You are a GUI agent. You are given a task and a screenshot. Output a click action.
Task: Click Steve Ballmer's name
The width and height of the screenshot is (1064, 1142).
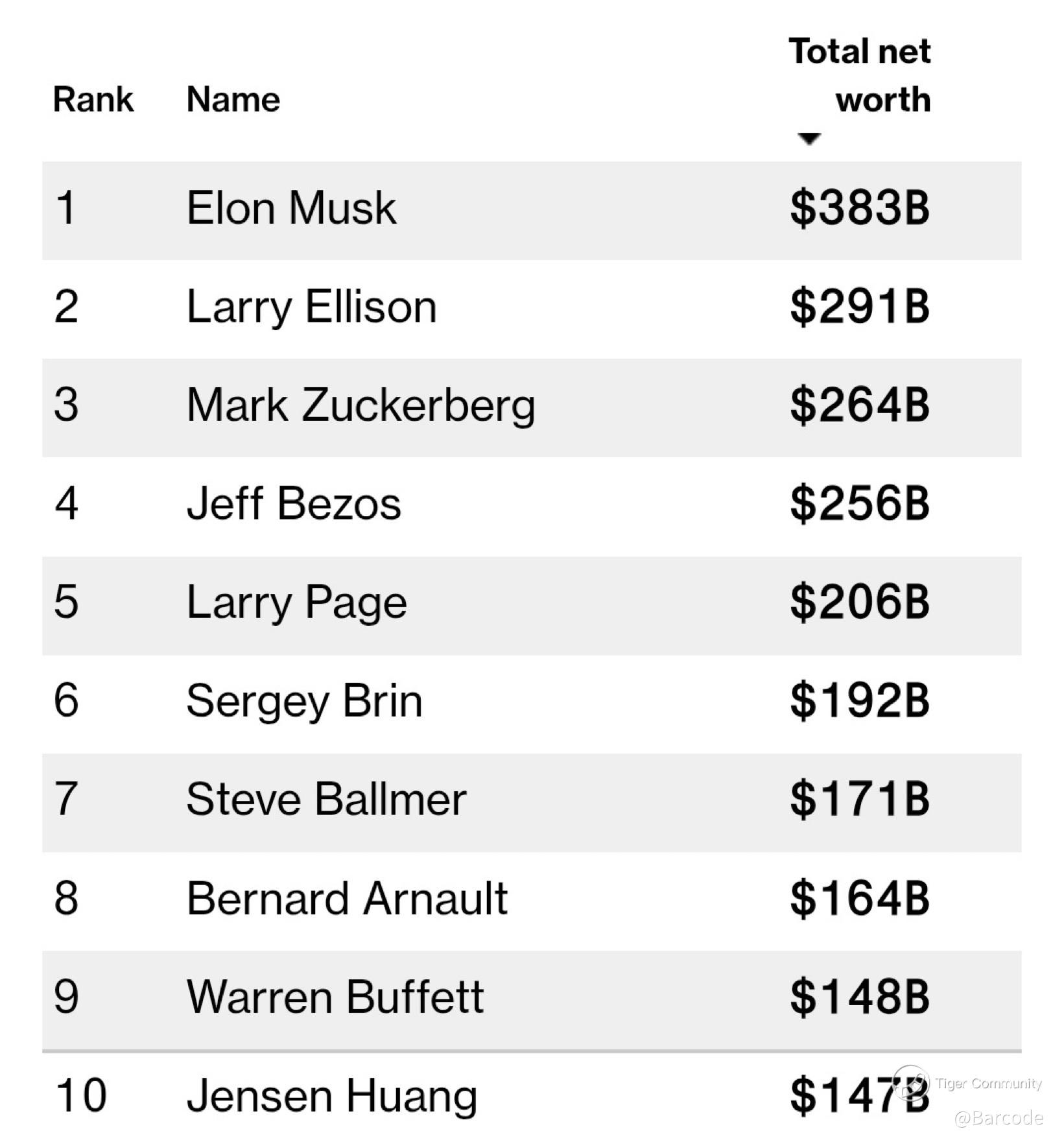click(x=326, y=800)
